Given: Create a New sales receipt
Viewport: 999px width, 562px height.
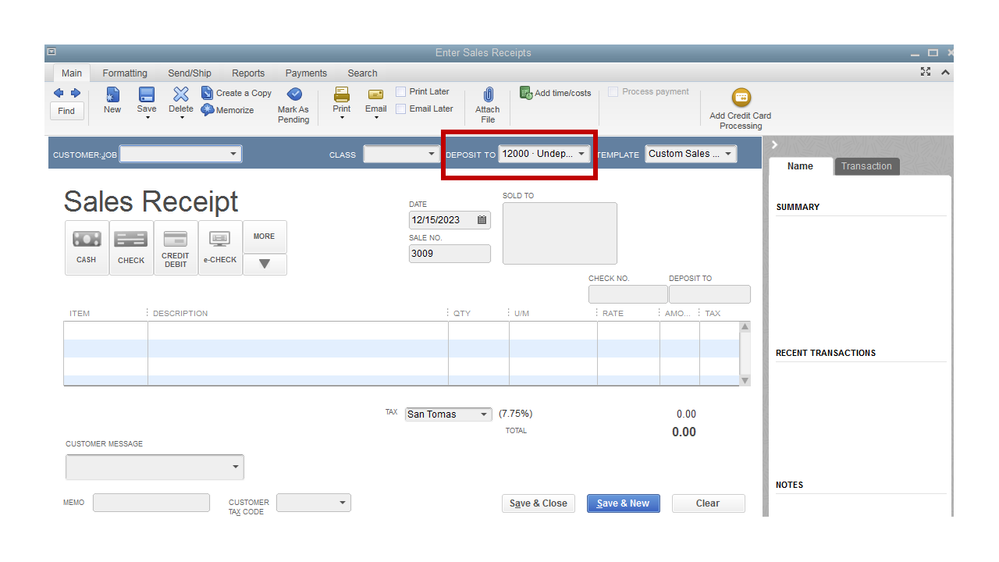Looking at the screenshot, I should click(112, 101).
